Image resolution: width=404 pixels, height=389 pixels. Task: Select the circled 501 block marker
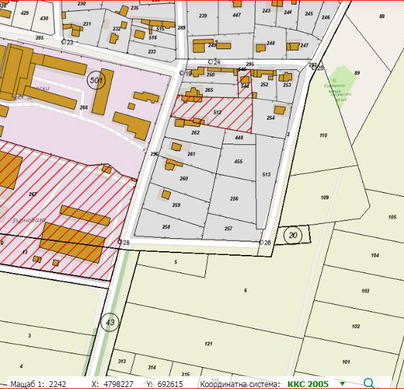pos(96,80)
